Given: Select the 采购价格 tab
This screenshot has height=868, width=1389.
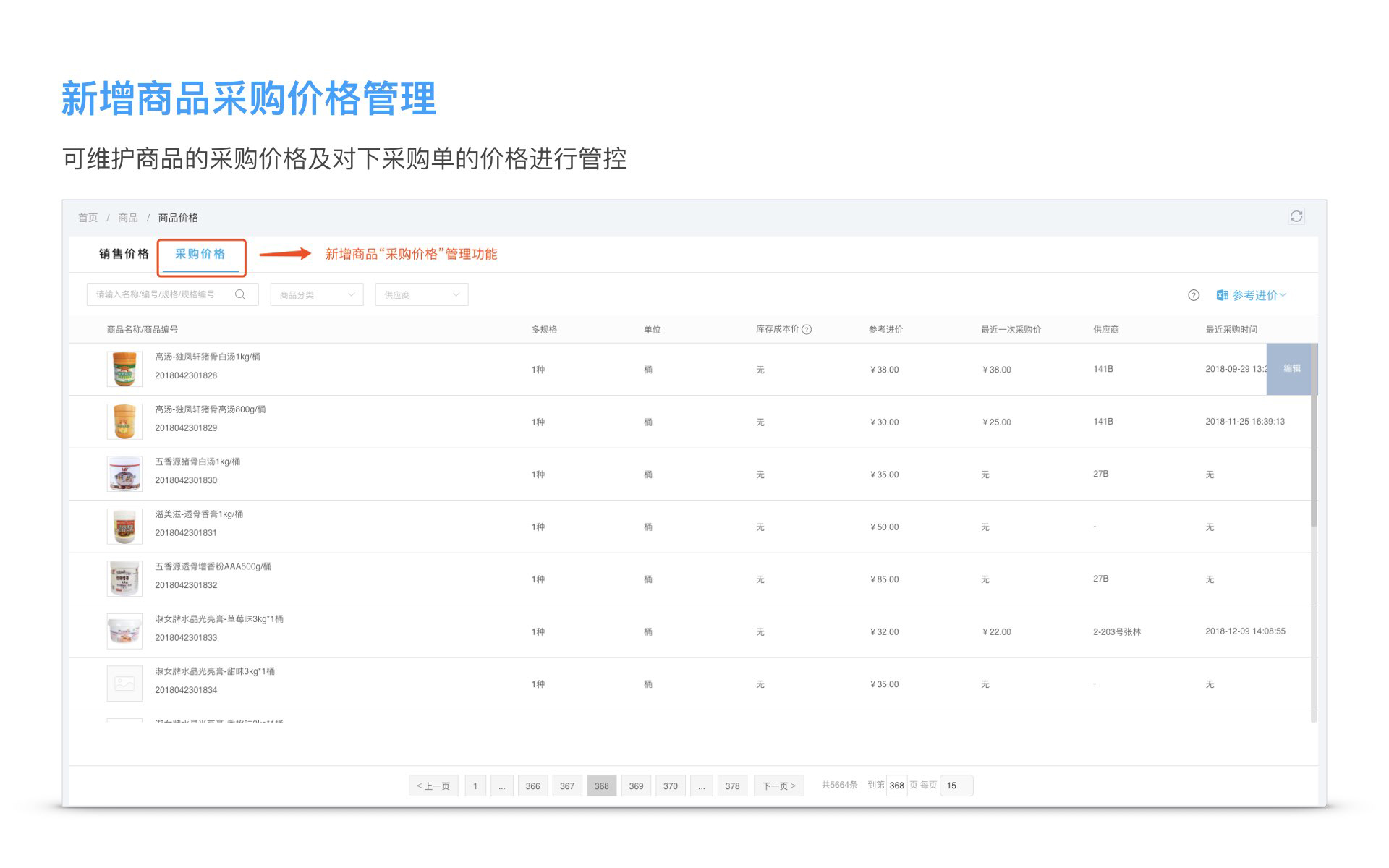Looking at the screenshot, I should click(200, 254).
